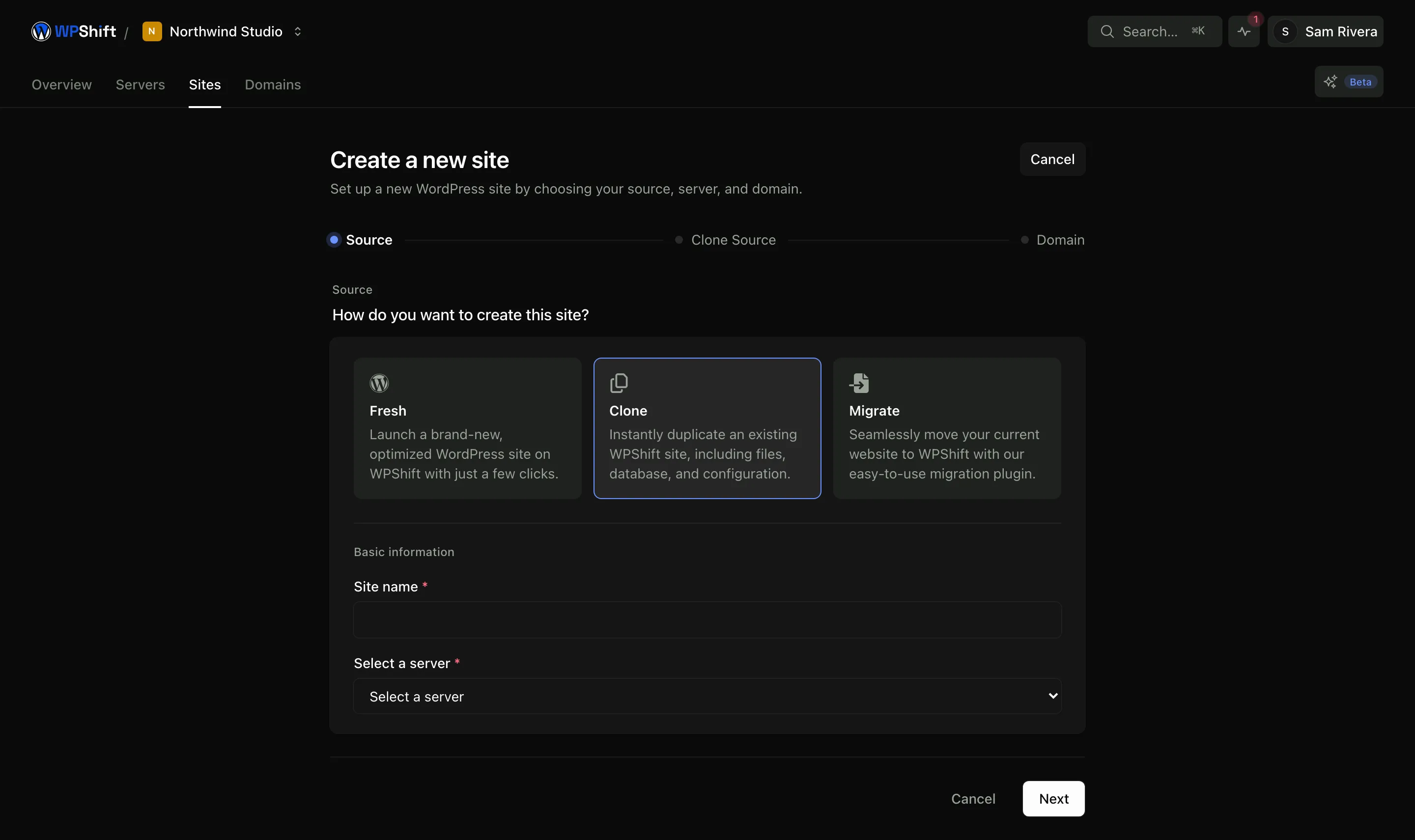Image resolution: width=1415 pixels, height=840 pixels.
Task: Select the Sites tab
Action: 205,84
